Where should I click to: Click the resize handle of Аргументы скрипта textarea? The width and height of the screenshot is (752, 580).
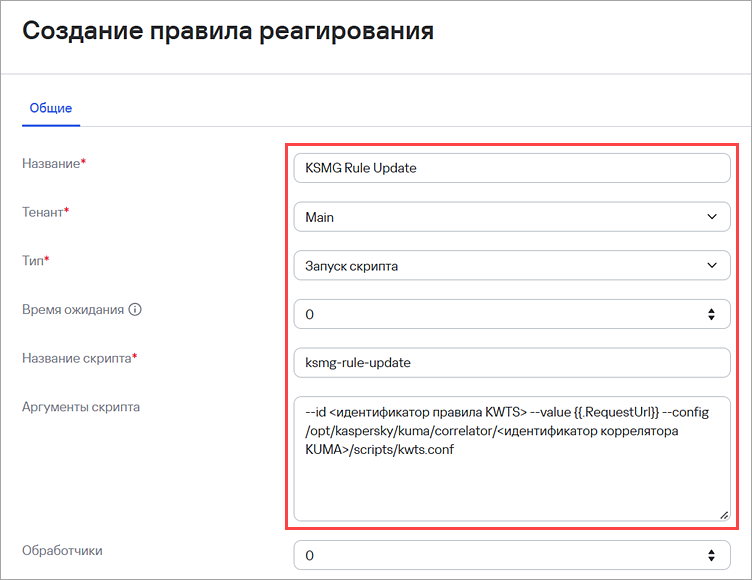(x=724, y=515)
